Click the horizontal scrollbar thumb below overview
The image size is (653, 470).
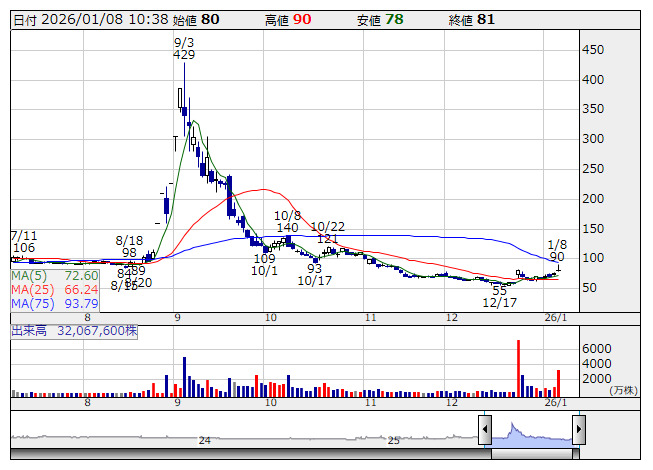pyautogui.click(x=531, y=454)
